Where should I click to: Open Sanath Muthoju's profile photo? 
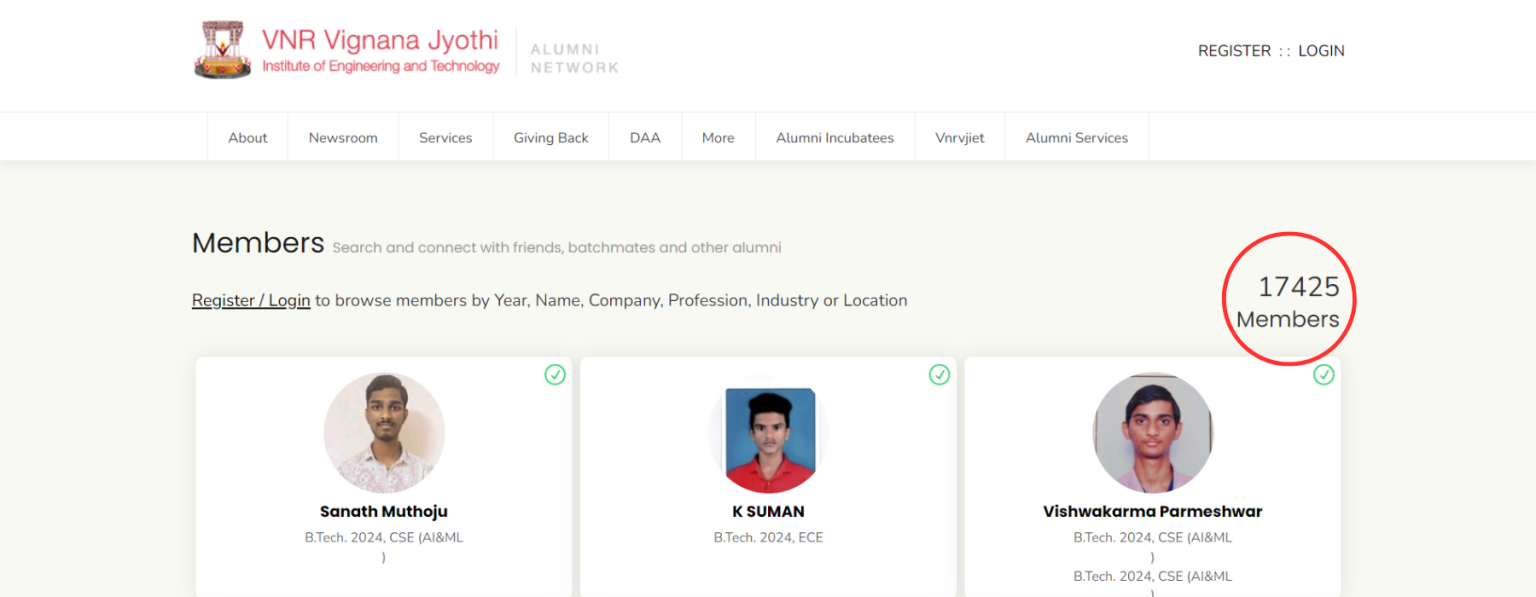click(x=384, y=432)
